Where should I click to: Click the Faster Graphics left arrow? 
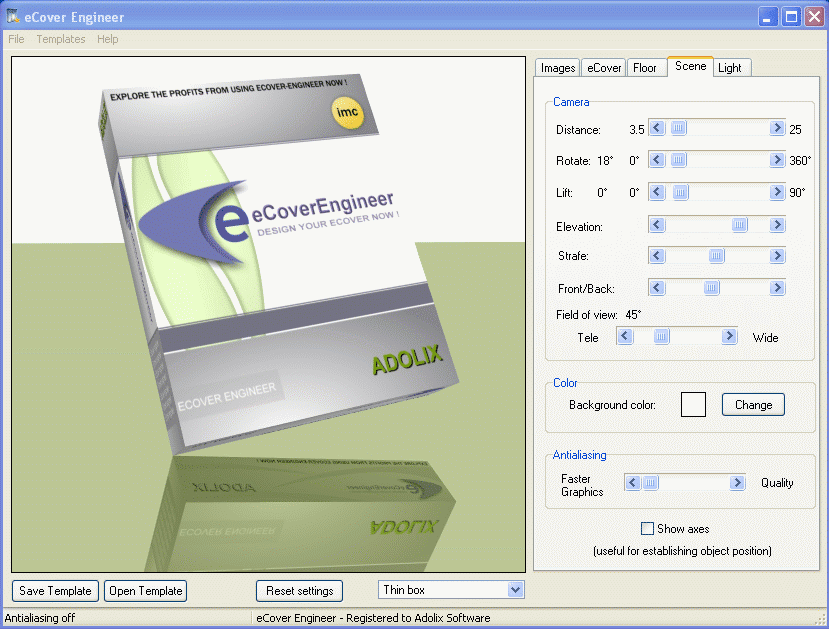point(632,482)
